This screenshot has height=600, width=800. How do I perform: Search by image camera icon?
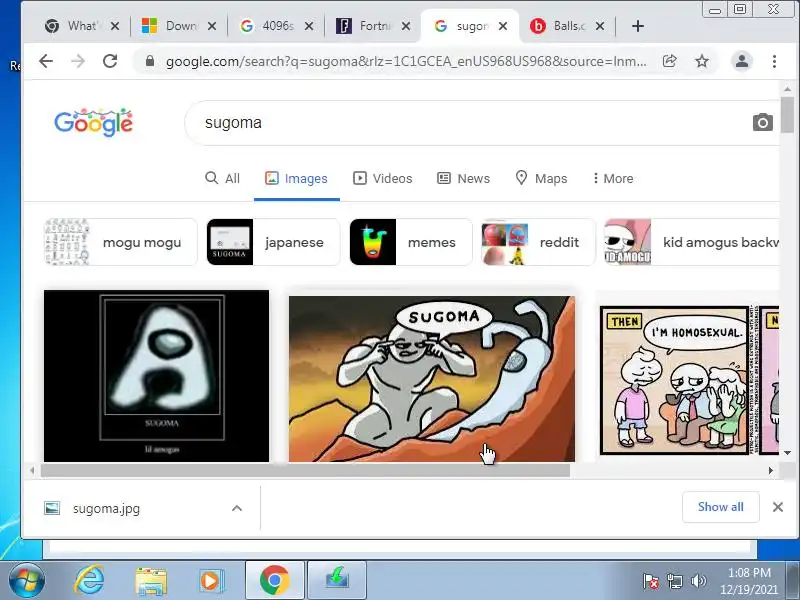(763, 122)
